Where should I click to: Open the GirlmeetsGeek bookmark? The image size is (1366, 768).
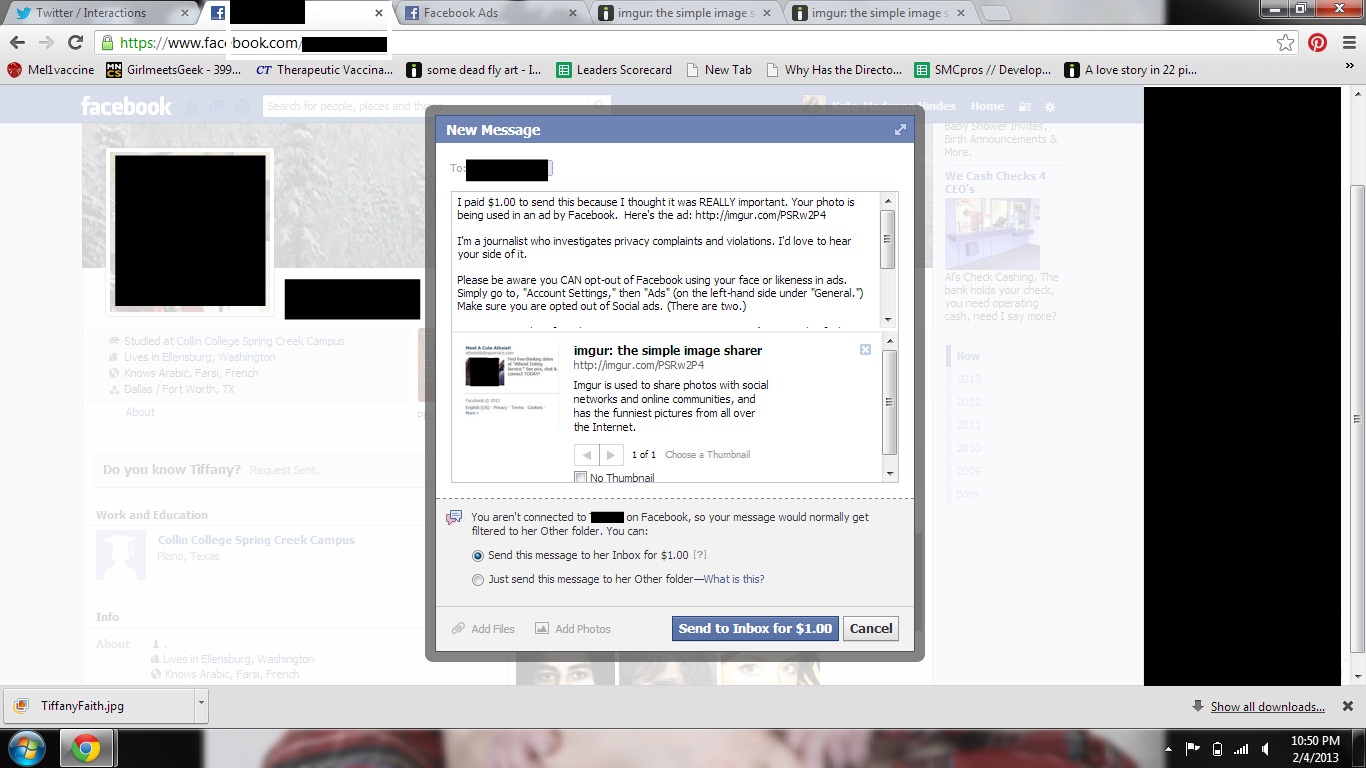(x=174, y=70)
